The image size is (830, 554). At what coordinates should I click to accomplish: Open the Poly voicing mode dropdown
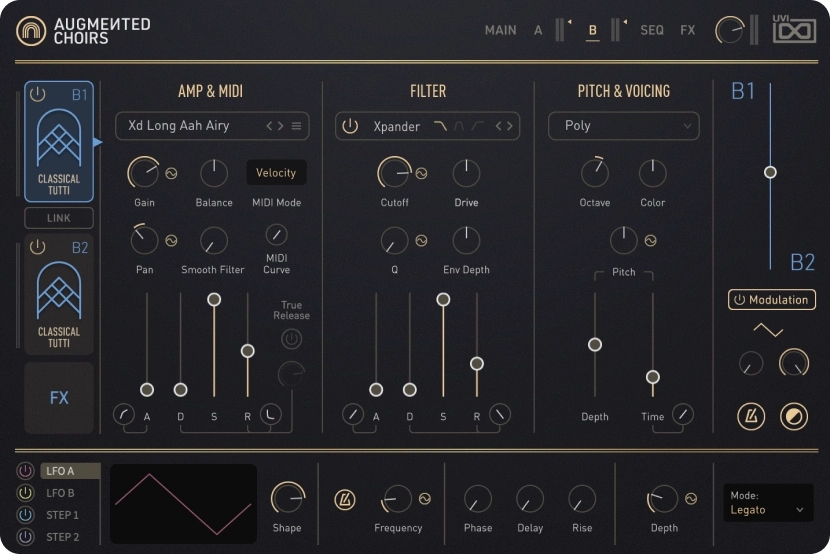pyautogui.click(x=623, y=126)
